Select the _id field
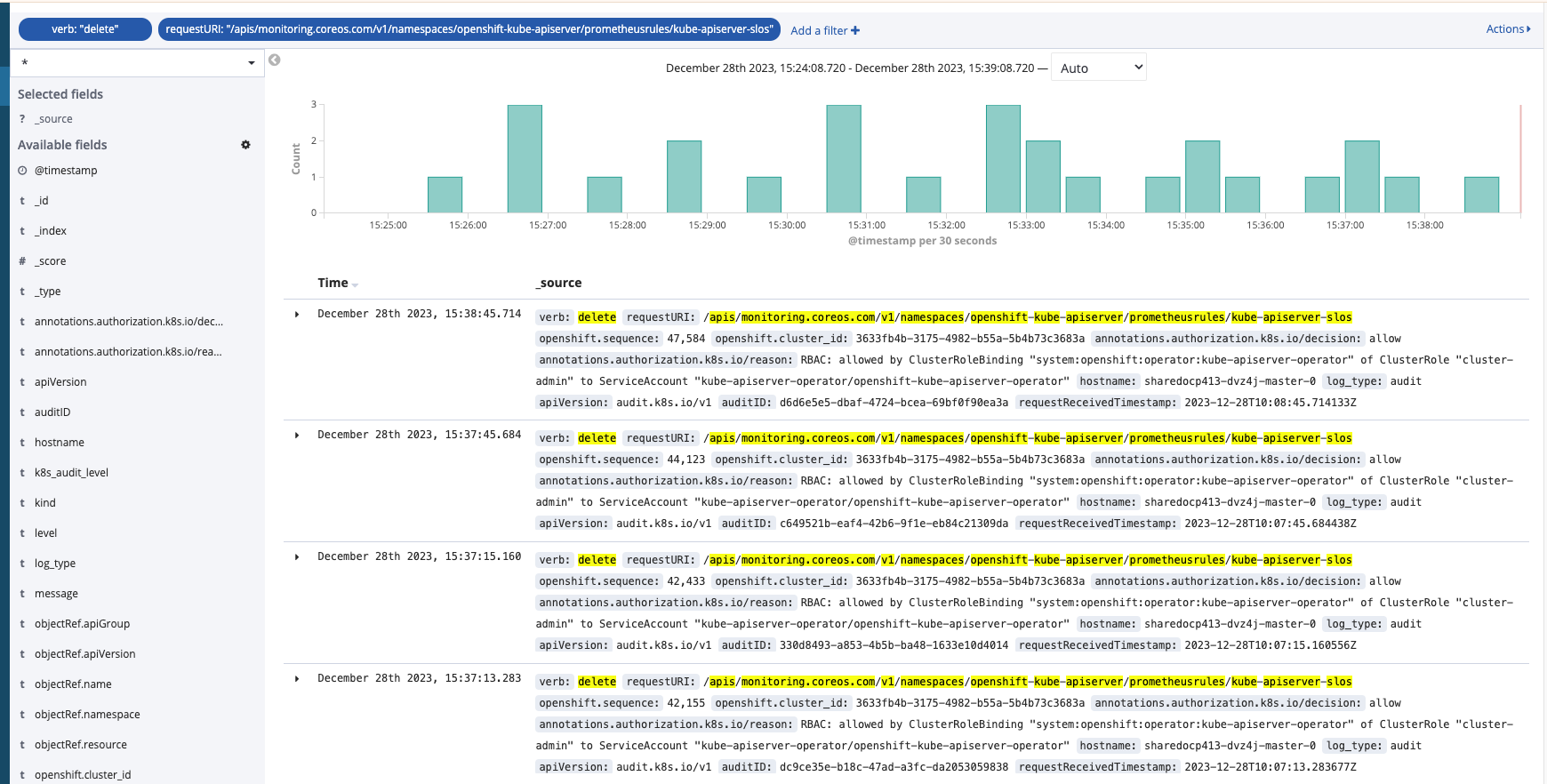The width and height of the screenshot is (1547, 784). (x=42, y=201)
